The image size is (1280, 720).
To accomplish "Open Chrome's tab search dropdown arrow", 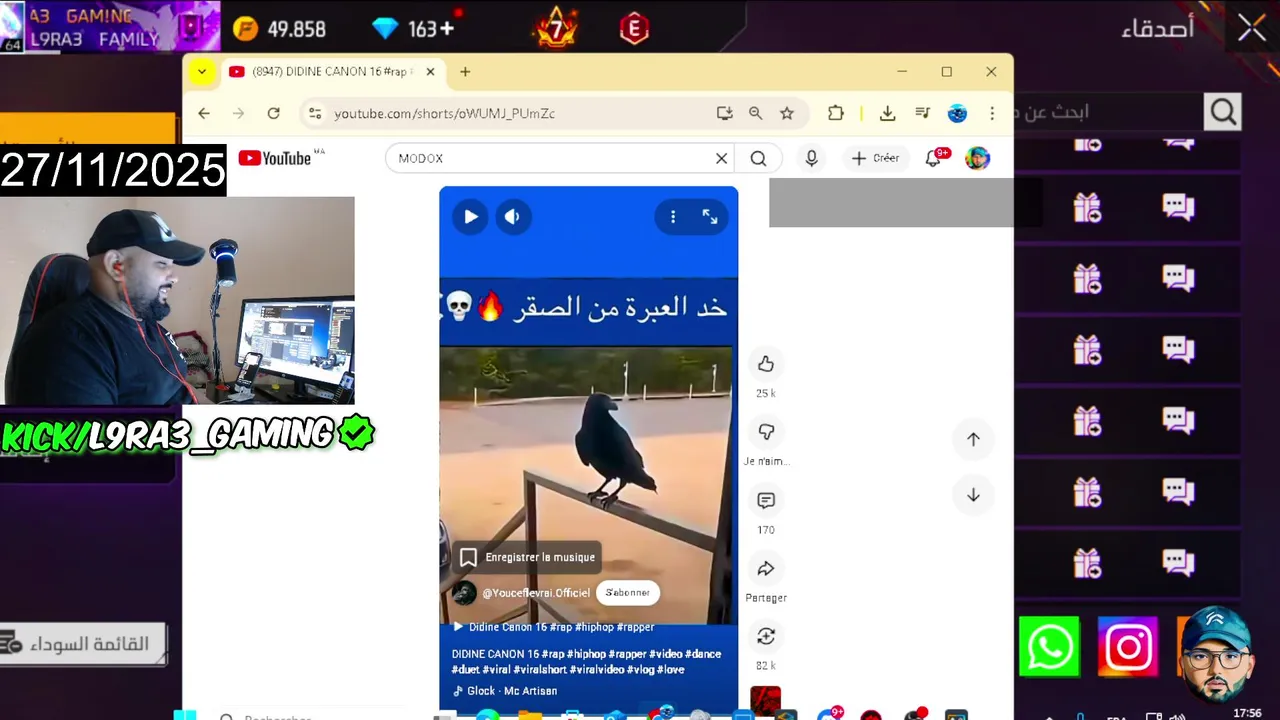I will click(202, 72).
